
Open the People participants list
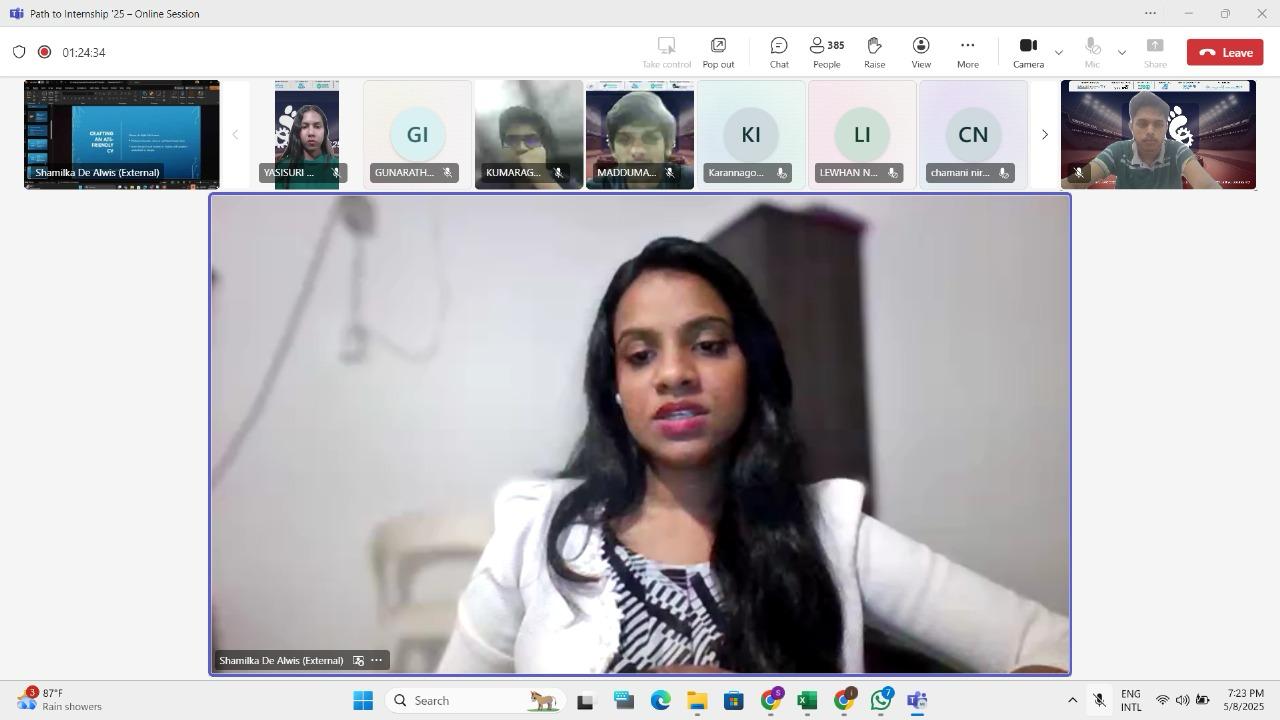[826, 52]
